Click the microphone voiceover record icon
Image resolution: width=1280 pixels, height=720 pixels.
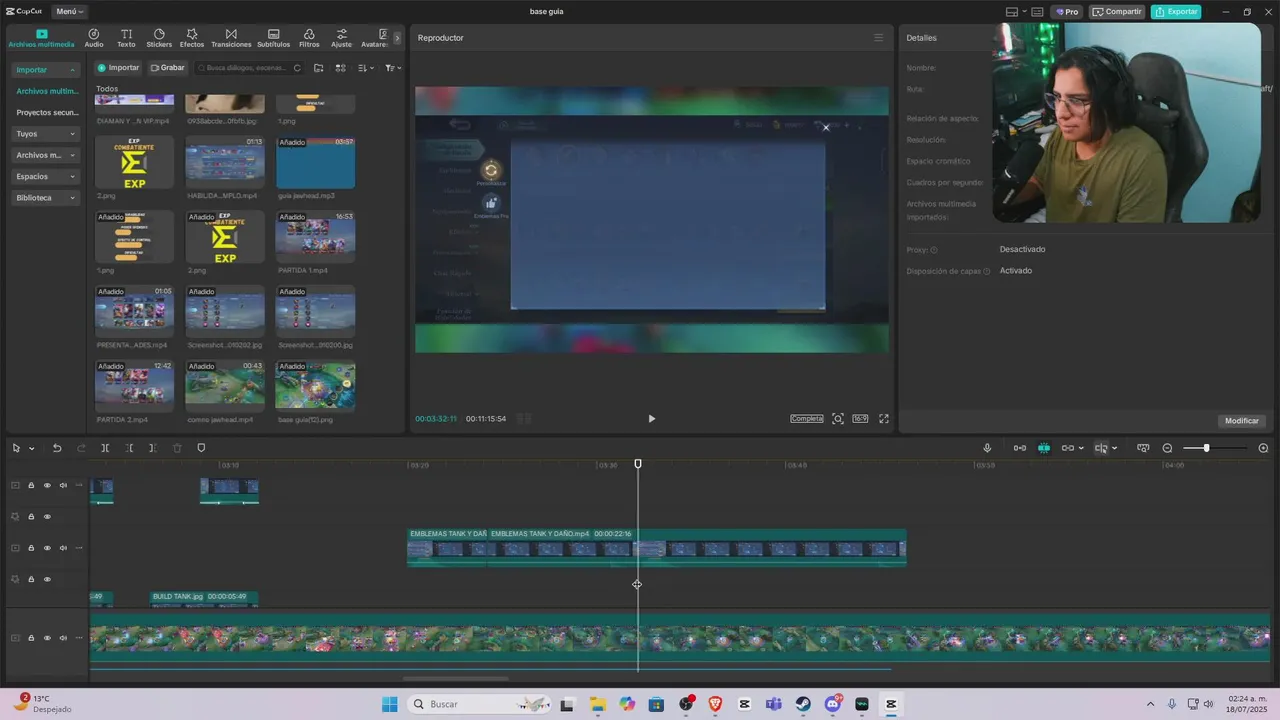click(x=987, y=448)
